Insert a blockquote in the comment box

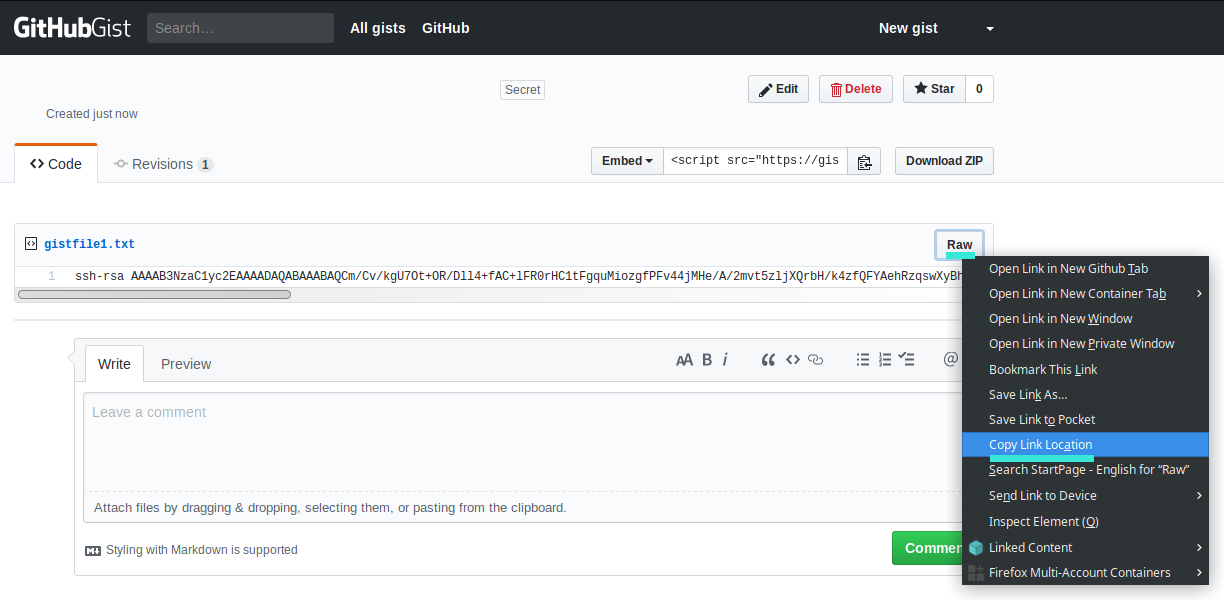click(x=768, y=359)
